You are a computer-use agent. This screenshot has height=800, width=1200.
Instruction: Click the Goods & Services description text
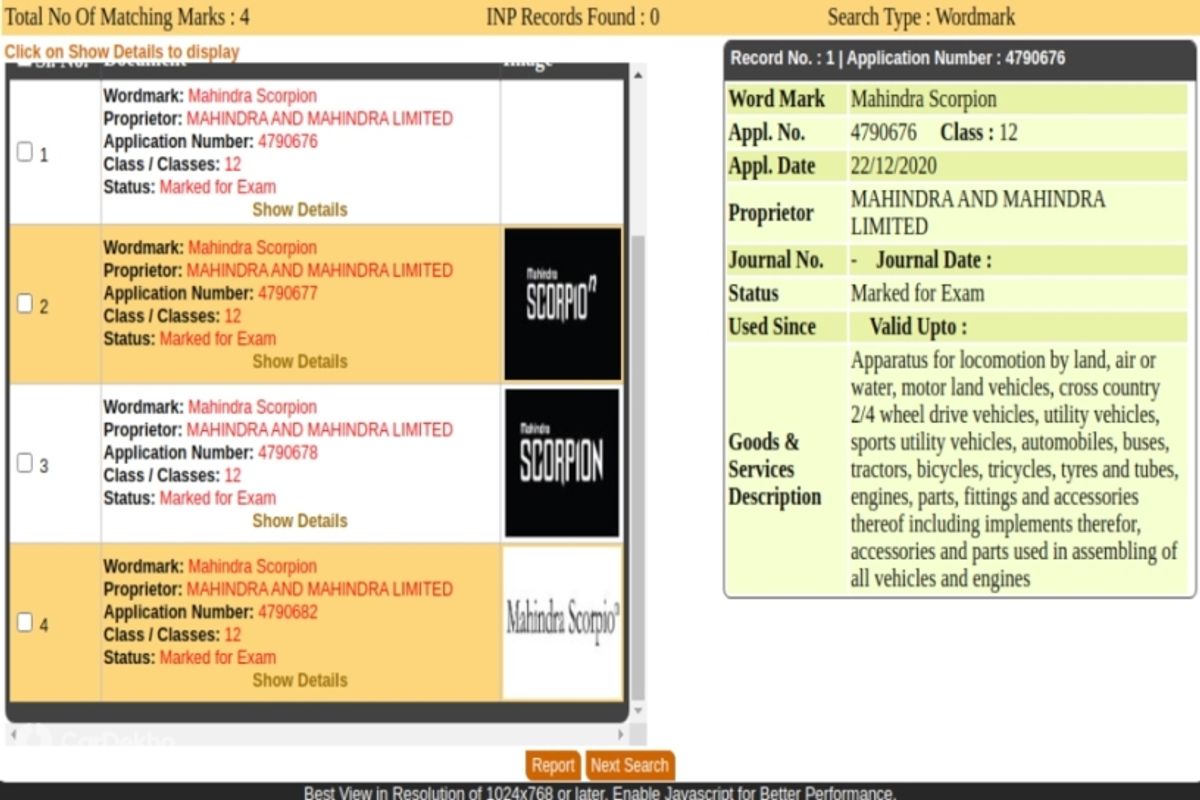pyautogui.click(x=1014, y=469)
